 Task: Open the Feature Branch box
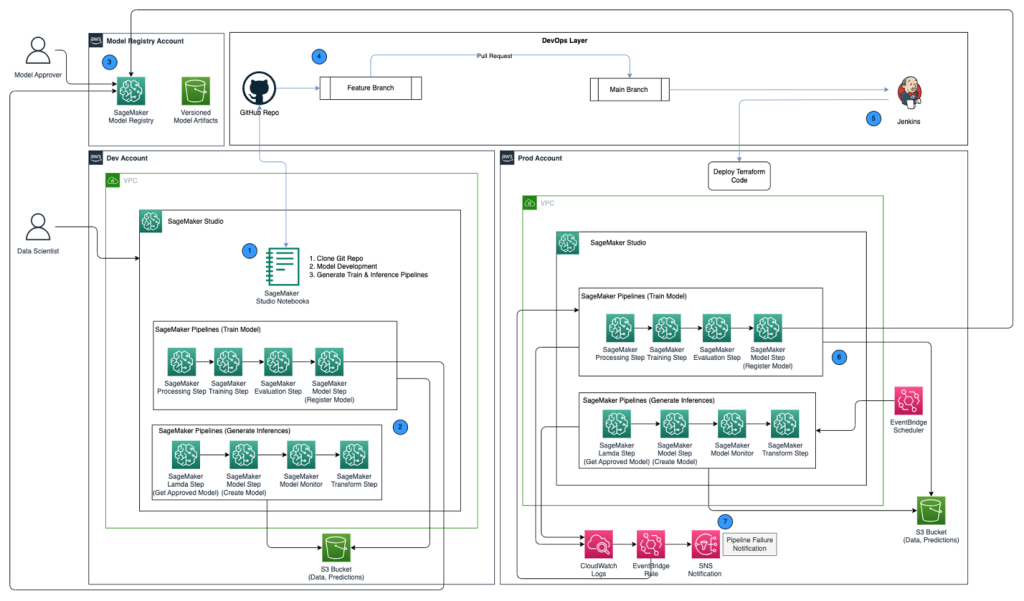370,88
